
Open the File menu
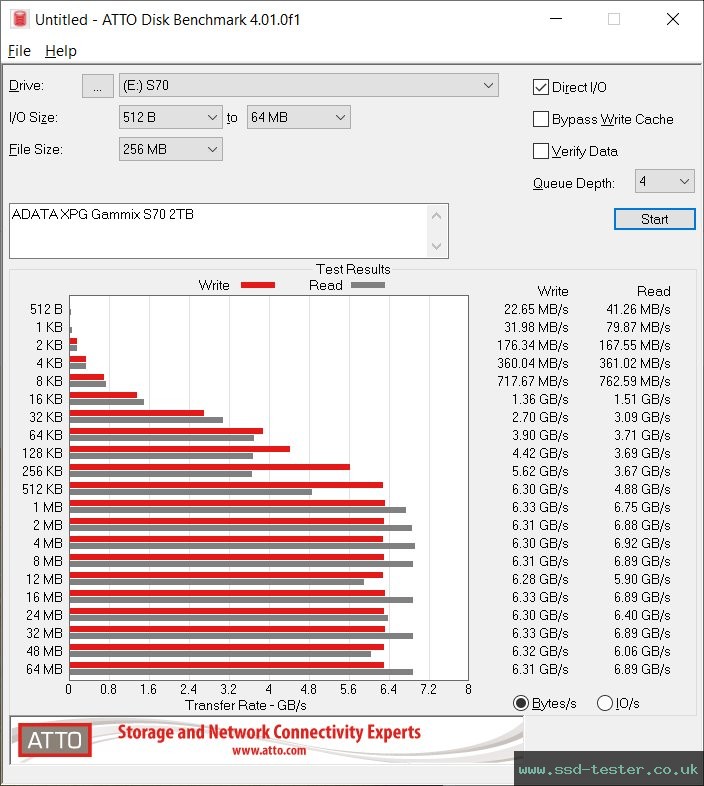19,51
